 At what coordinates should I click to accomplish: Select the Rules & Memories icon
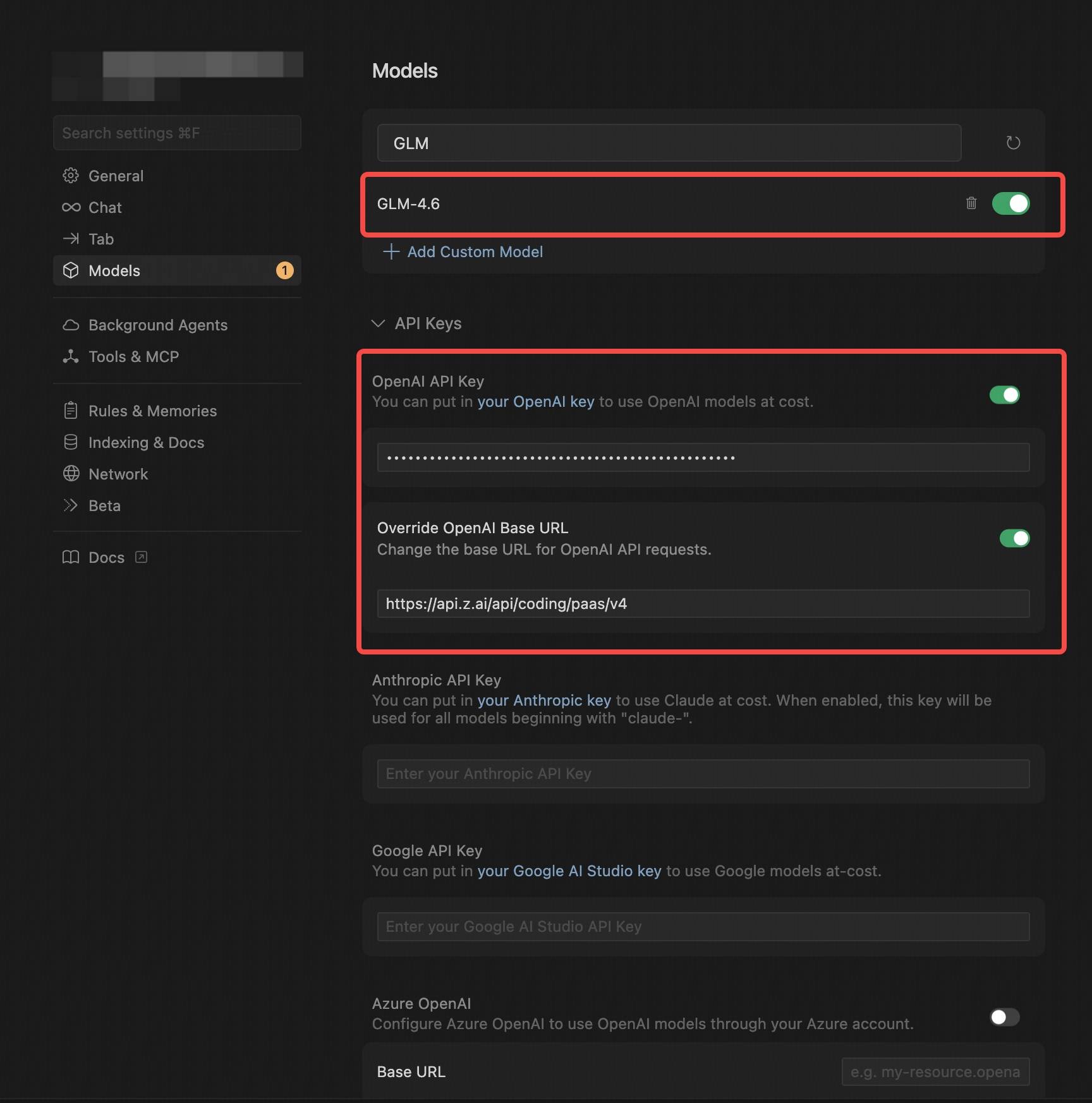71,411
